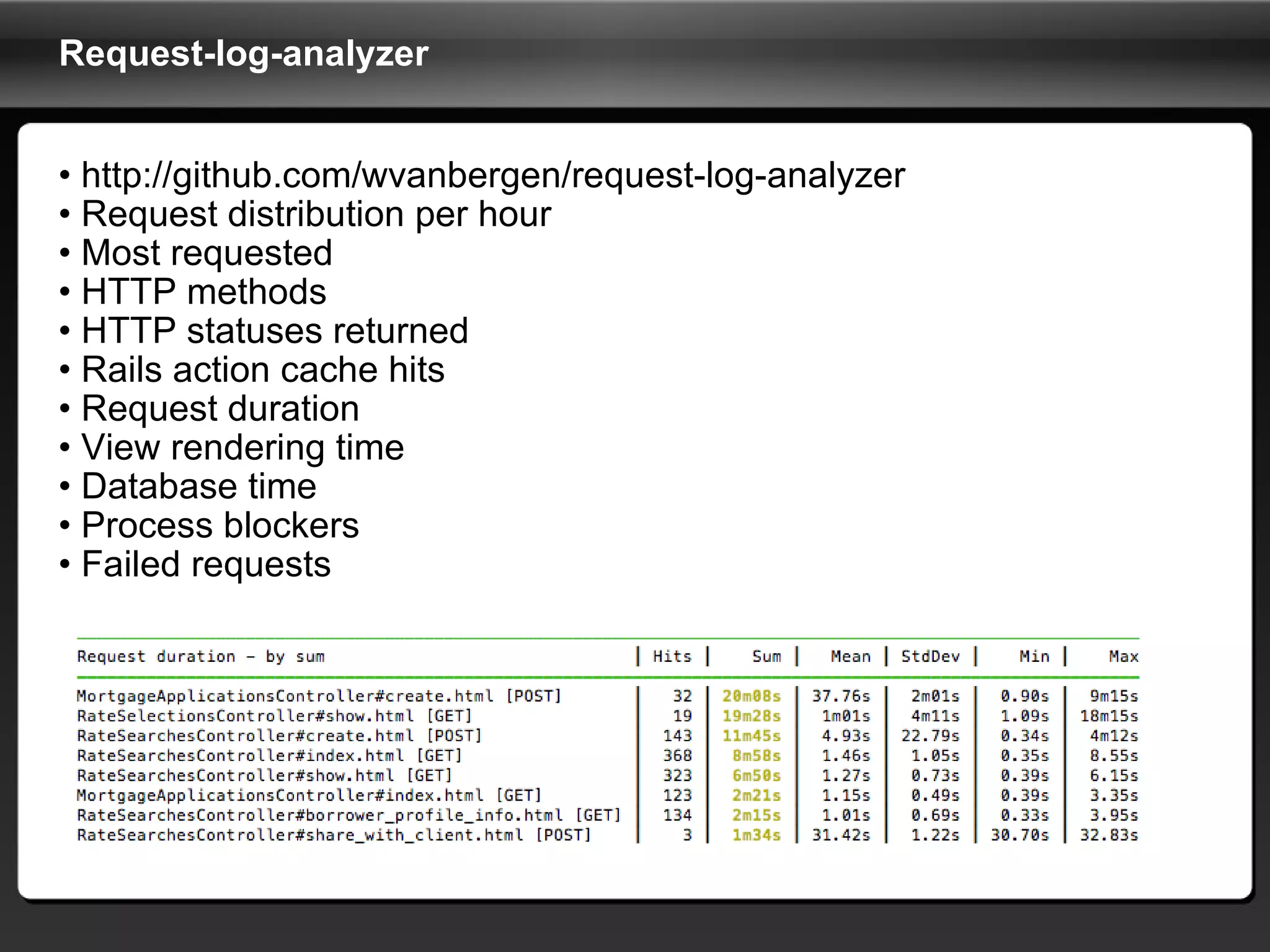This screenshot has width=1270, height=952.
Task: Select RateSearchesController#borrower_profile_info.html row
Action: pos(608,815)
